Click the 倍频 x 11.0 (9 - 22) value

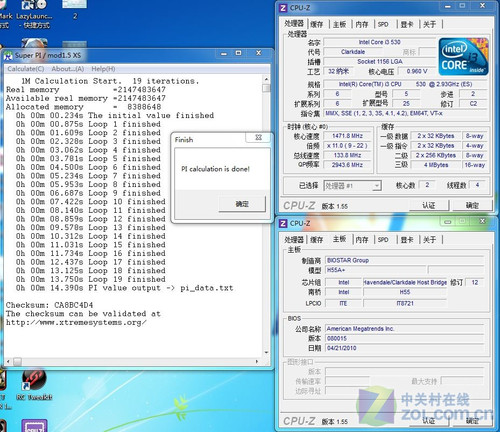(347, 146)
